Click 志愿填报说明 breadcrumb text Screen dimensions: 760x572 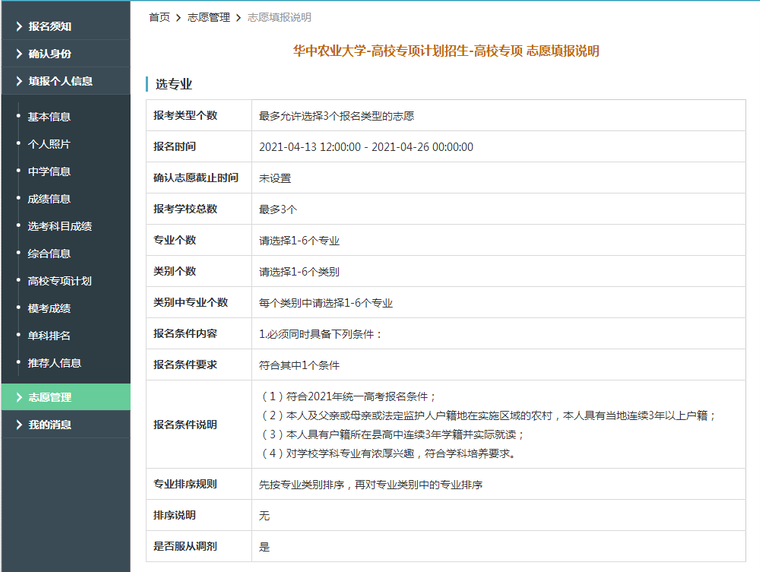(279, 17)
